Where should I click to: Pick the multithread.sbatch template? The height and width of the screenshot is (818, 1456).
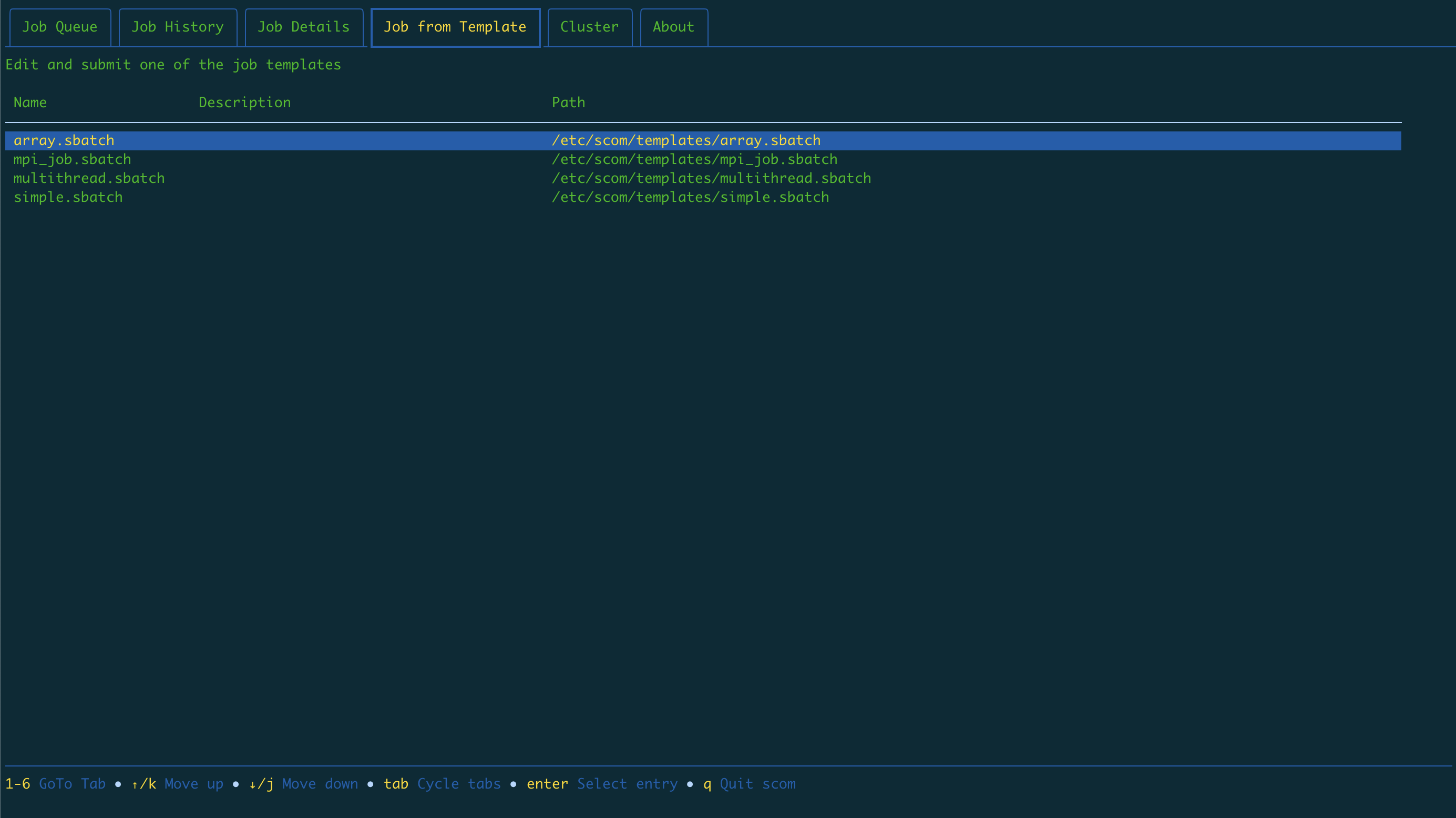[x=89, y=178]
